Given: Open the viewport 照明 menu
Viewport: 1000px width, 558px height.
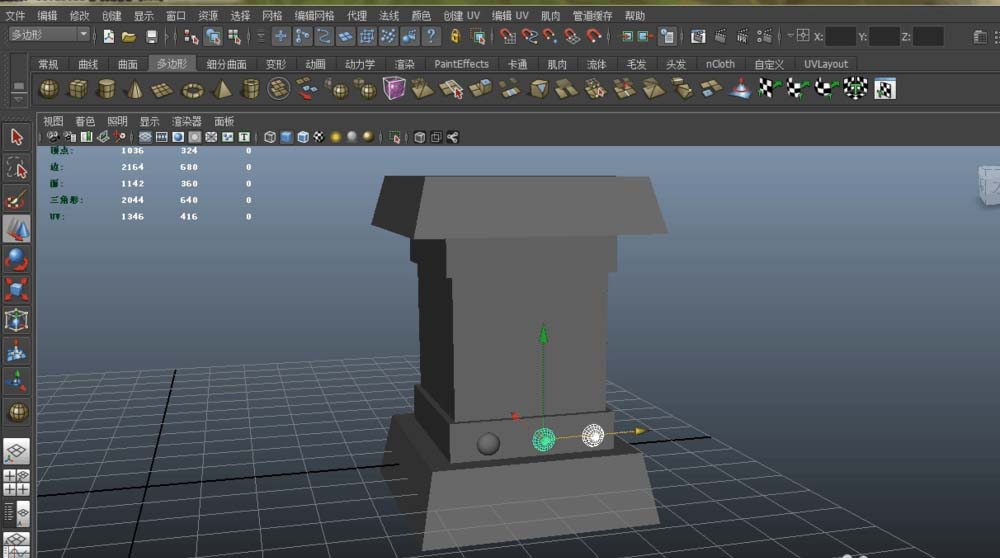Looking at the screenshot, I should (x=117, y=121).
